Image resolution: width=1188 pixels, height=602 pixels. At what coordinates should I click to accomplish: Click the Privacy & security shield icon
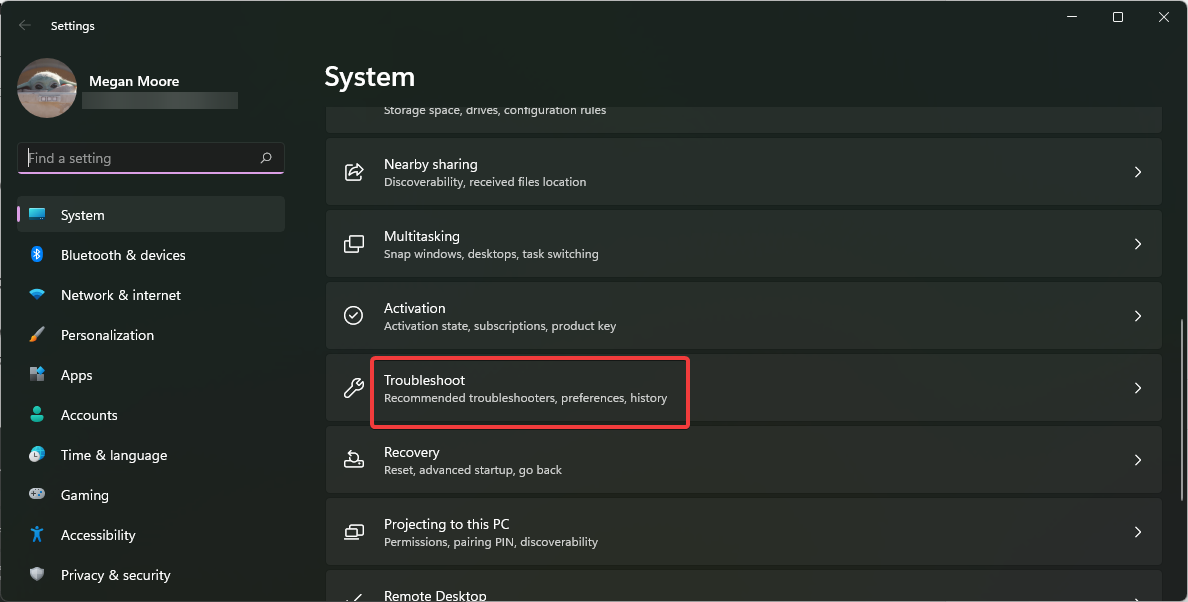[37, 575]
